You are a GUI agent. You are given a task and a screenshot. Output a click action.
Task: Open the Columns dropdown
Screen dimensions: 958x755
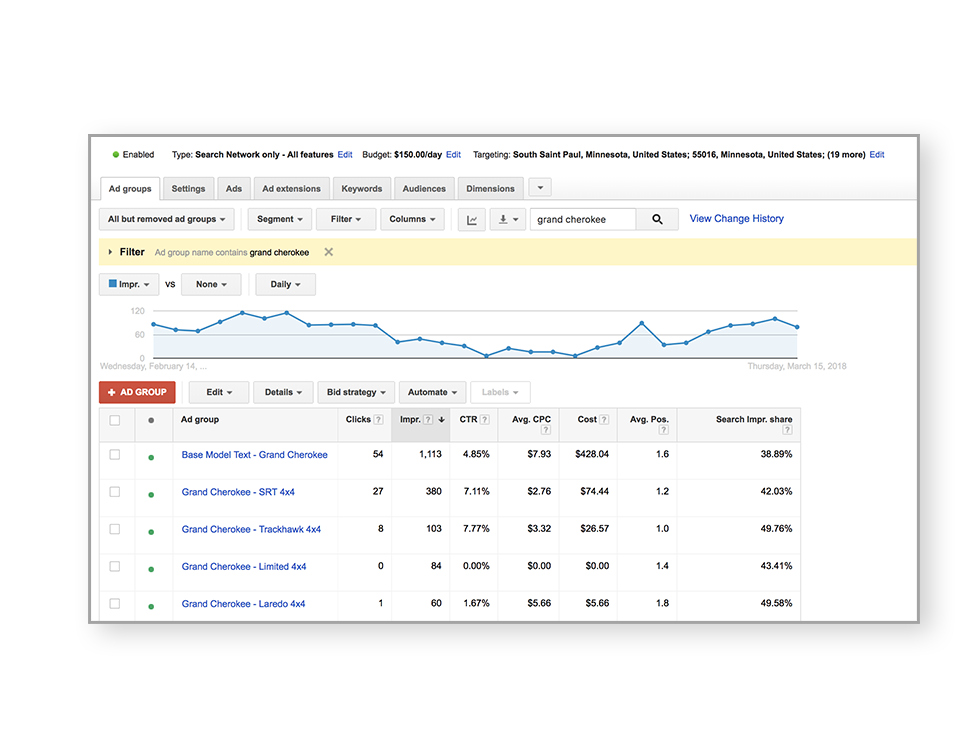pyautogui.click(x=412, y=219)
